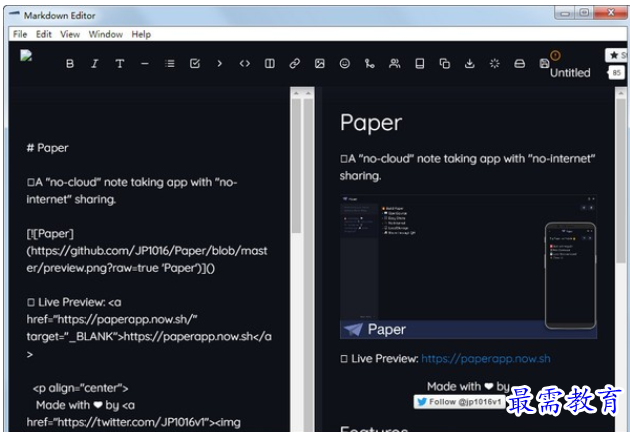630x432 pixels.
Task: Minimize the Markdown Editor window
Action: [565, 14]
